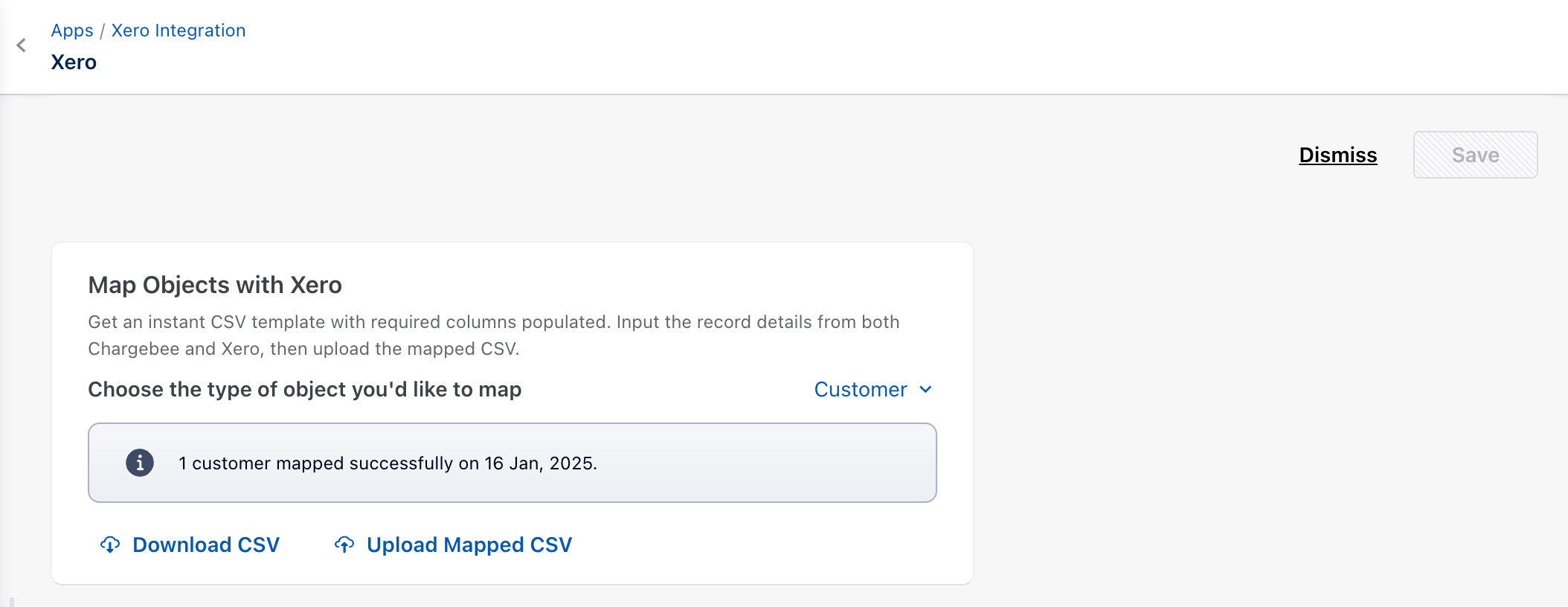
Task: Click the cloud download icon
Action: (x=110, y=545)
